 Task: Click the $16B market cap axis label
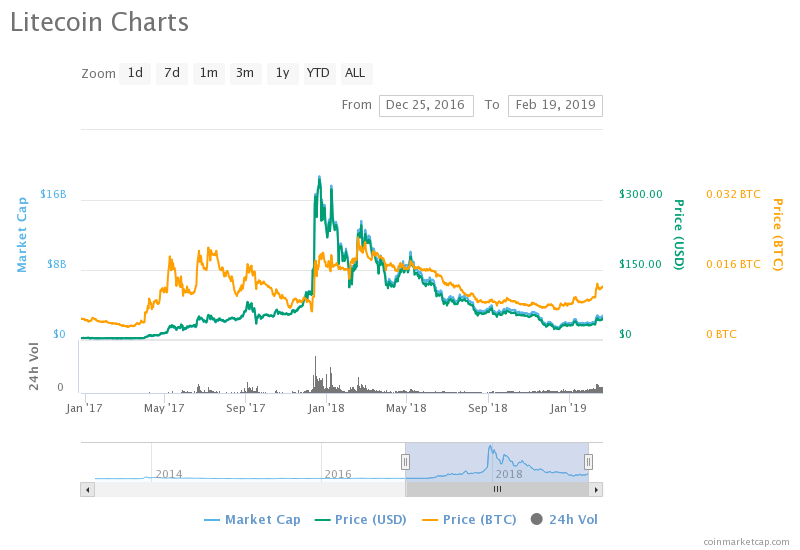coord(54,194)
